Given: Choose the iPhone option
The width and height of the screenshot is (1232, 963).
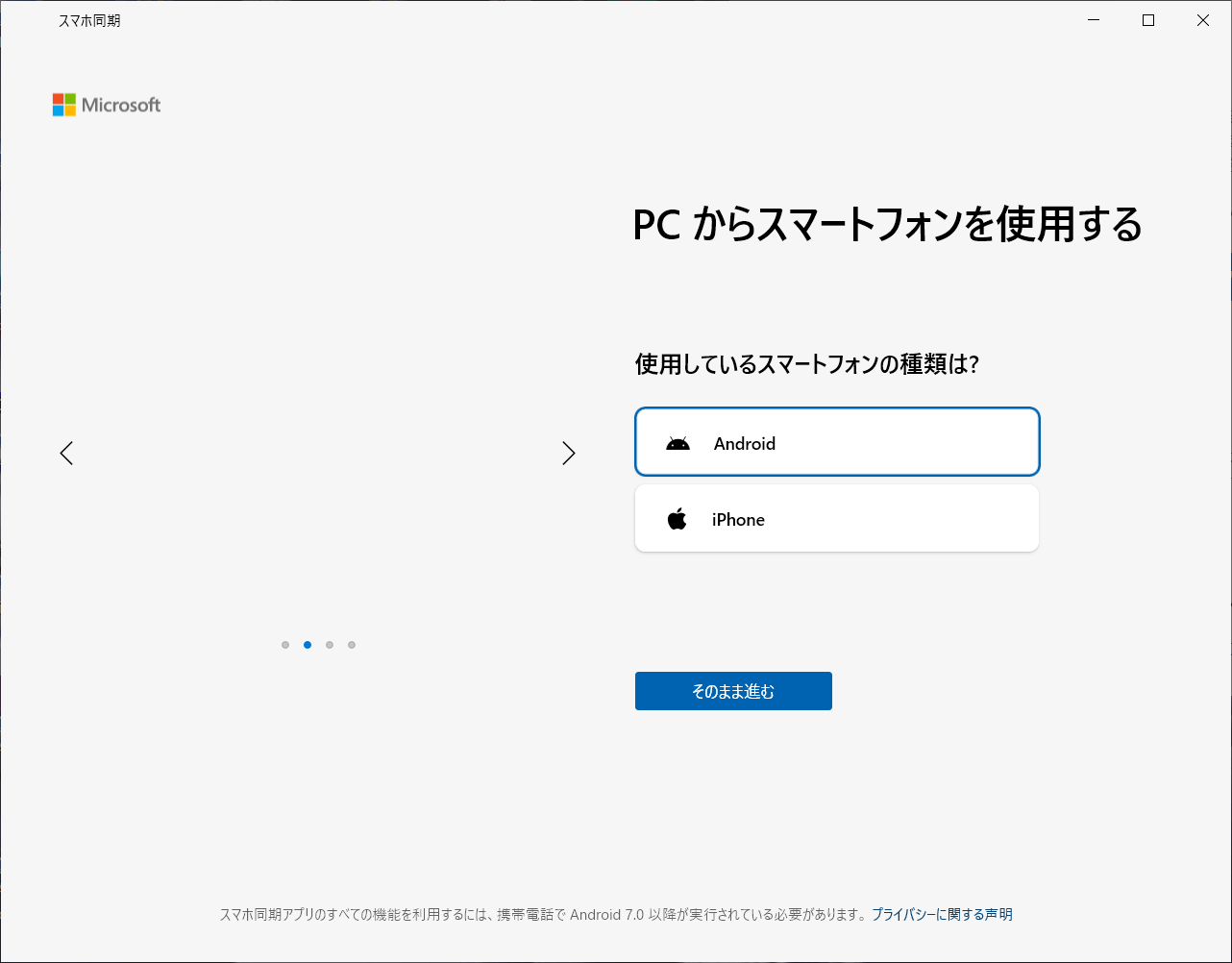Looking at the screenshot, I should click(x=837, y=518).
